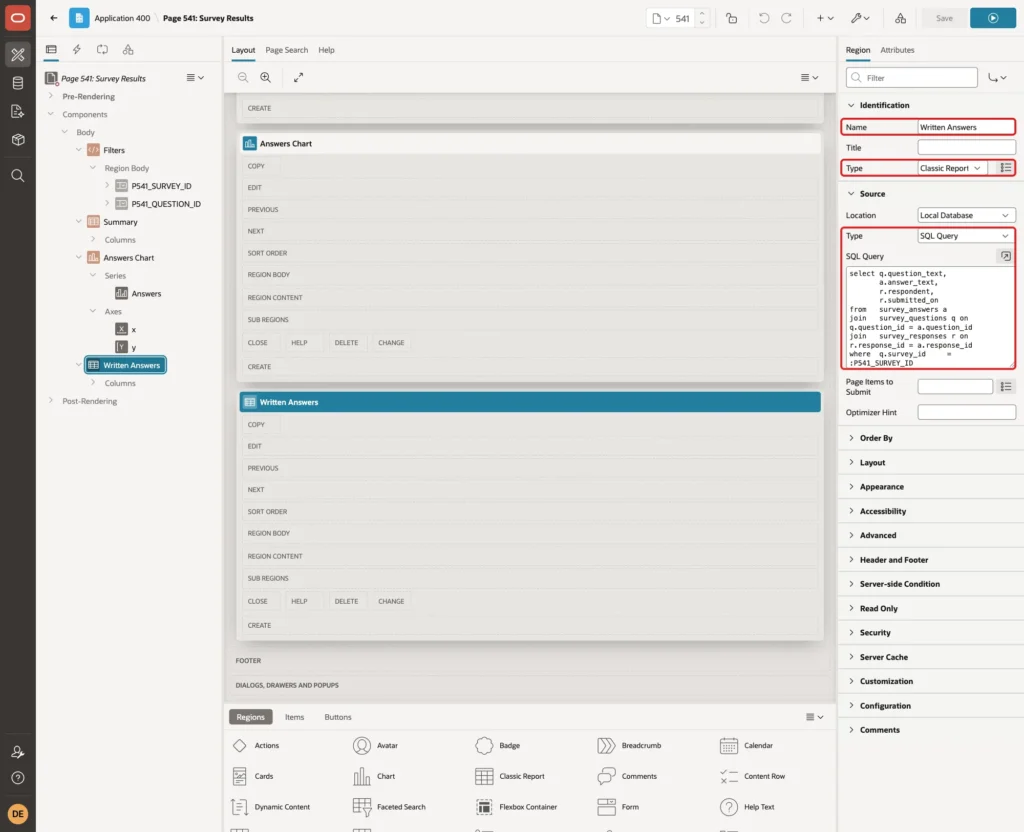
Task: Run the page with play button
Action: pyautogui.click(x=993, y=18)
